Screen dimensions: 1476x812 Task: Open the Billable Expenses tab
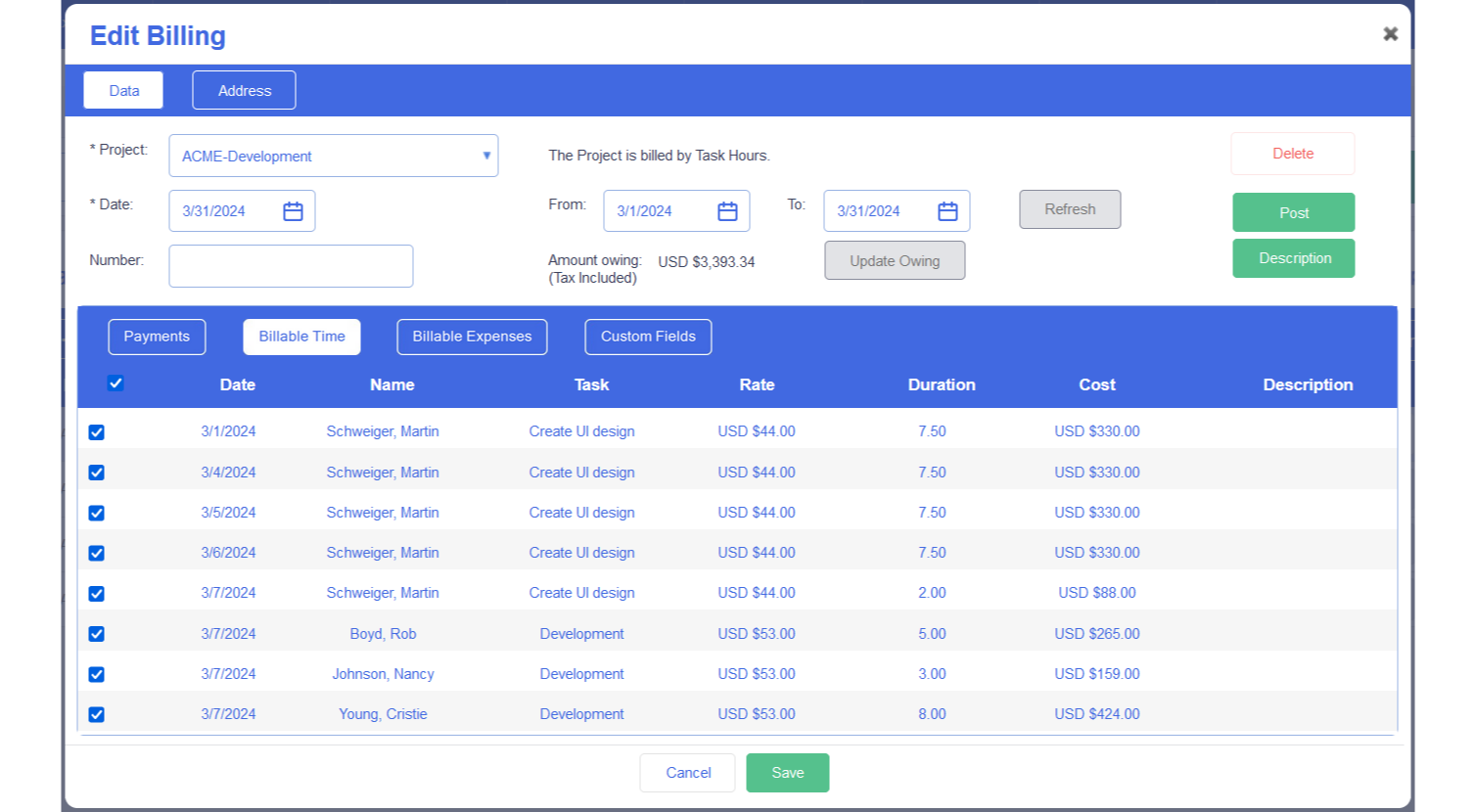[x=472, y=337]
